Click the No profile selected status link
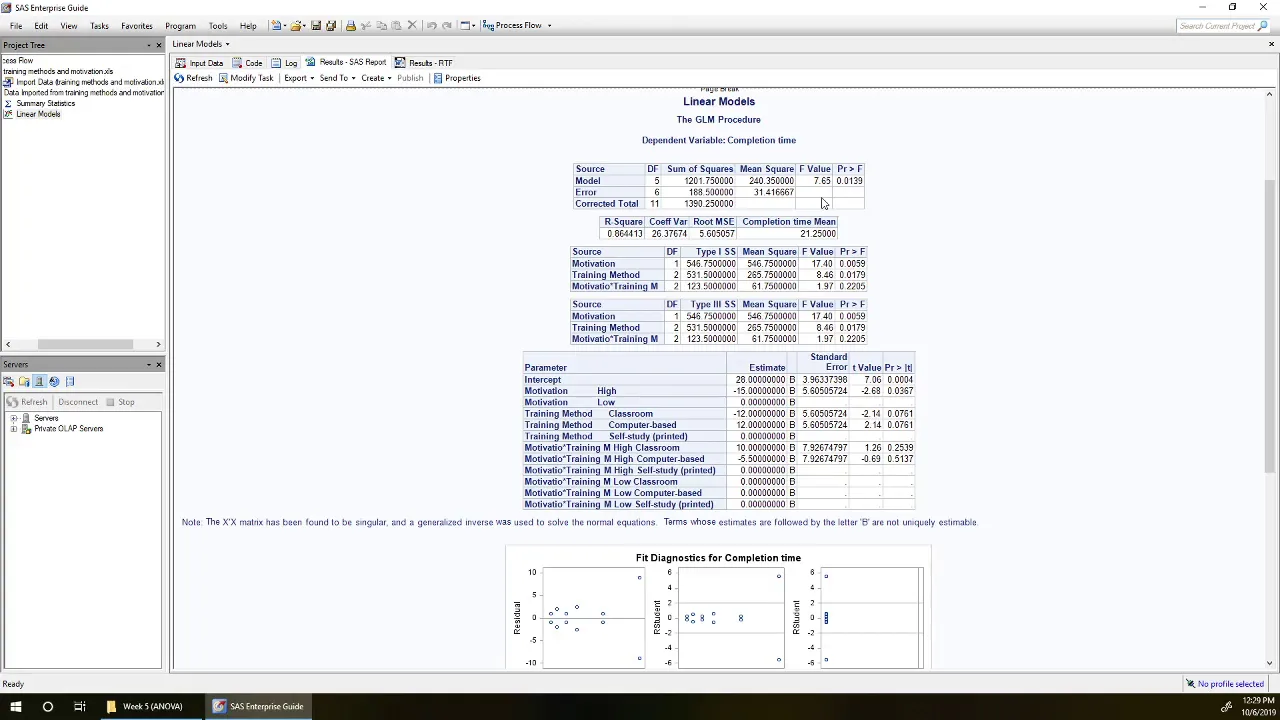This screenshot has width=1280, height=720. (1224, 684)
